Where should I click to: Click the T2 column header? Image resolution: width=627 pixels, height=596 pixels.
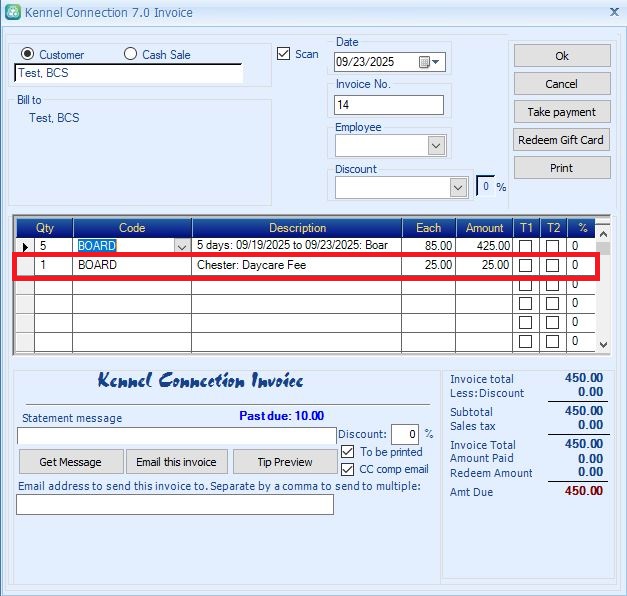(553, 228)
